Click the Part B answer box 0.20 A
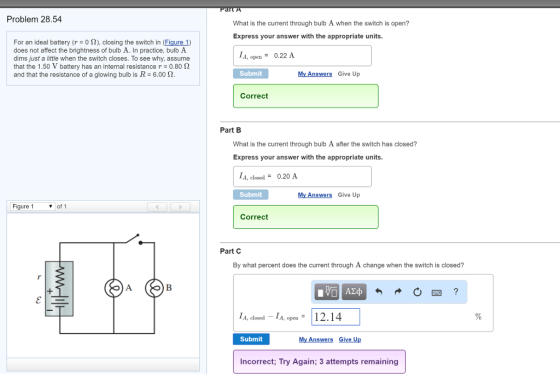560x374 pixels. tap(302, 176)
